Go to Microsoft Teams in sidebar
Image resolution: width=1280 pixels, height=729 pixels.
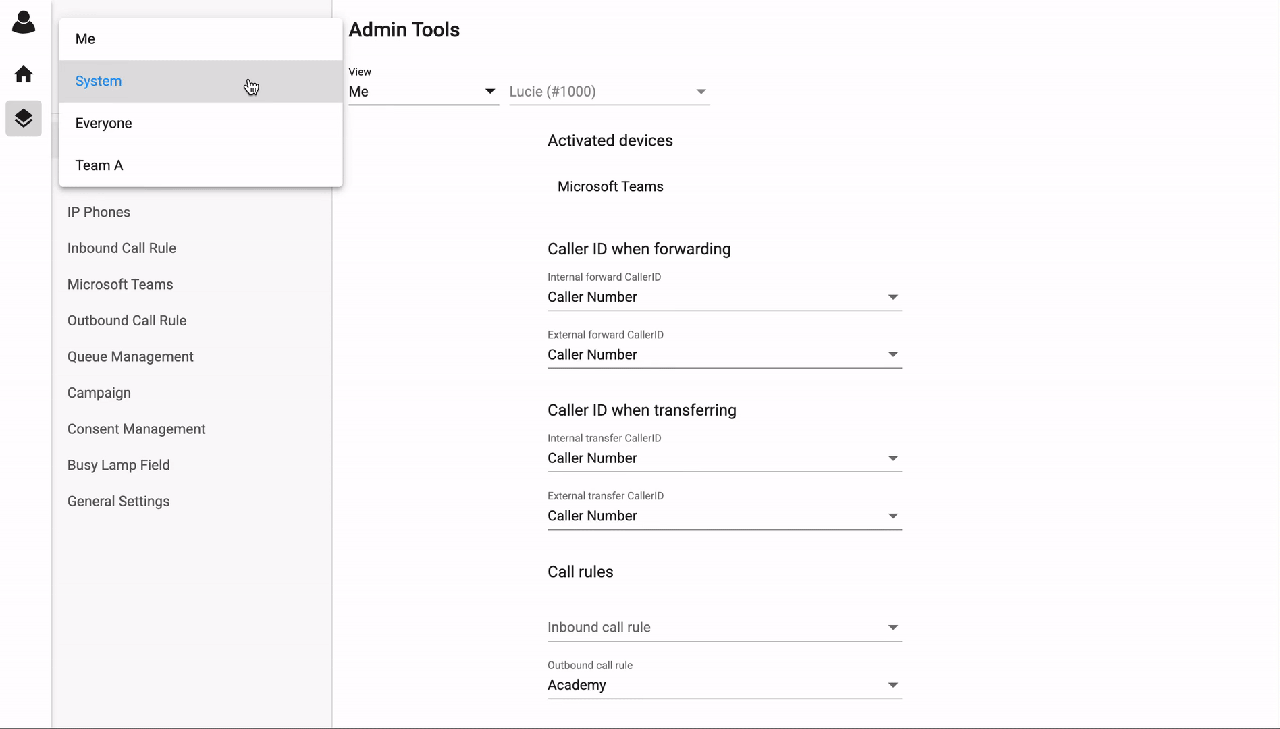(x=120, y=284)
